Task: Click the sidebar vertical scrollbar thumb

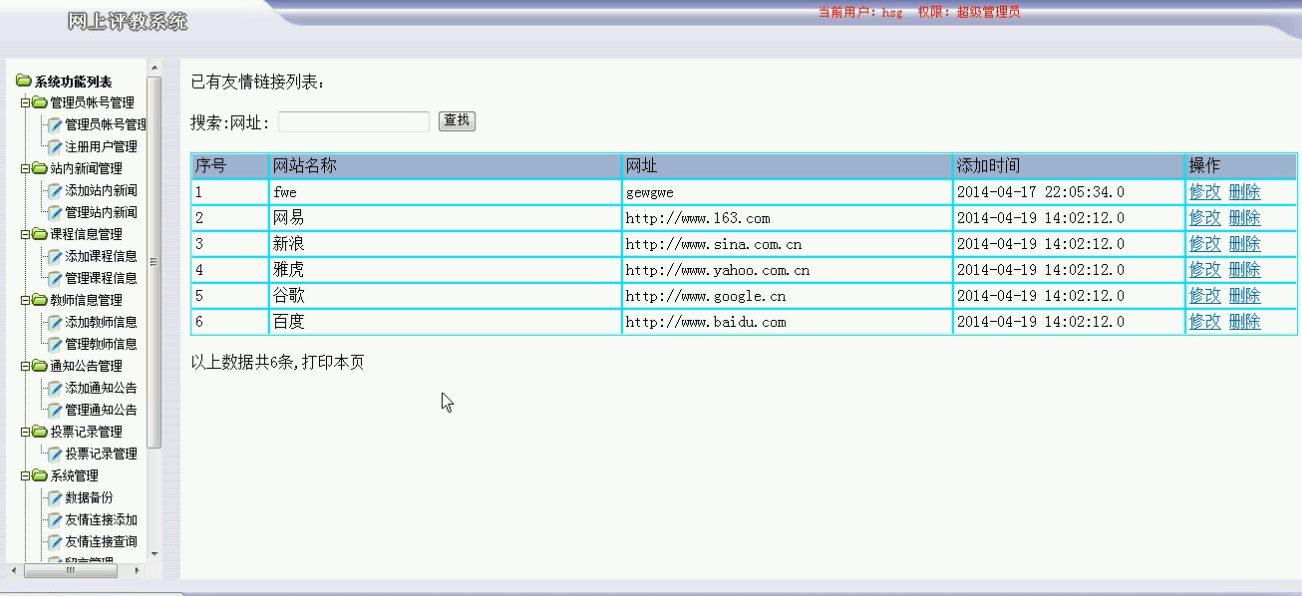Action: 154,261
